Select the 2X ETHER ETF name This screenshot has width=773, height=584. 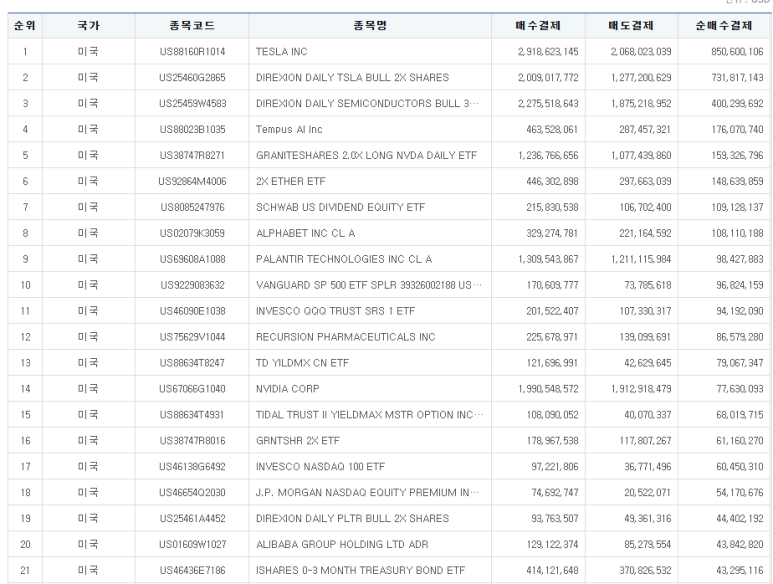tap(291, 181)
